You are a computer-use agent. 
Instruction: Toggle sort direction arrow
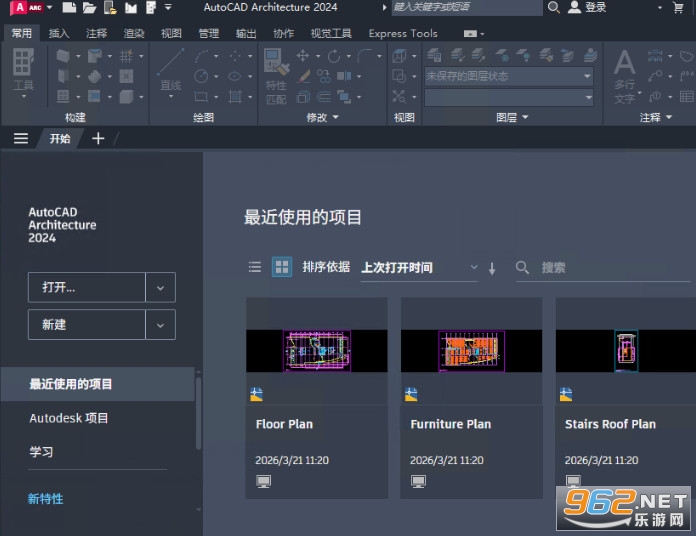point(492,268)
